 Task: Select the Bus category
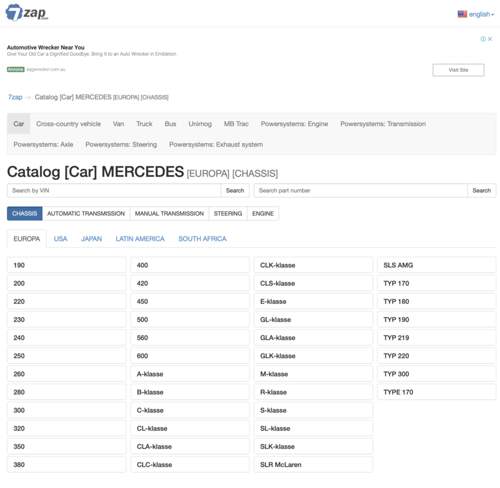coord(170,124)
